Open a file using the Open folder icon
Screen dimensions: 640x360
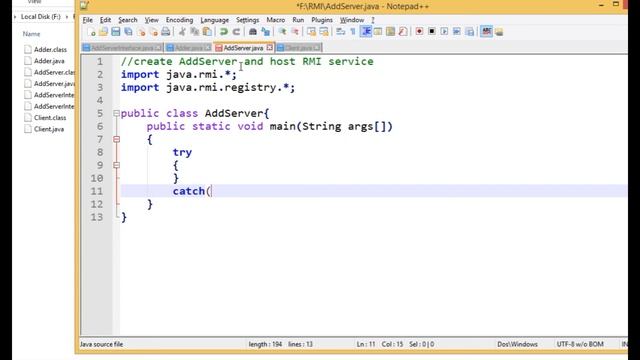click(x=103, y=32)
